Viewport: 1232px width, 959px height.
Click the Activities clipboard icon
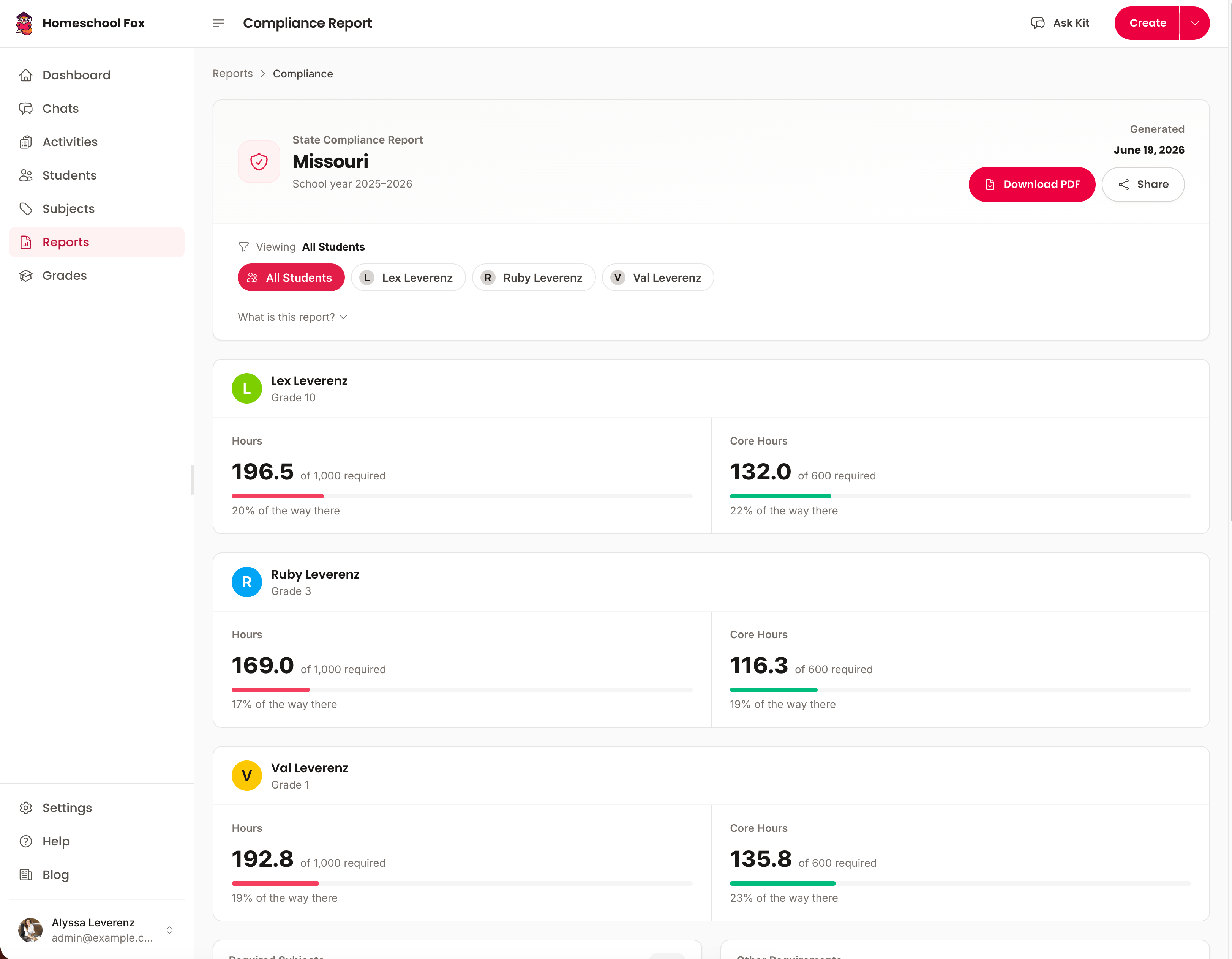[26, 142]
